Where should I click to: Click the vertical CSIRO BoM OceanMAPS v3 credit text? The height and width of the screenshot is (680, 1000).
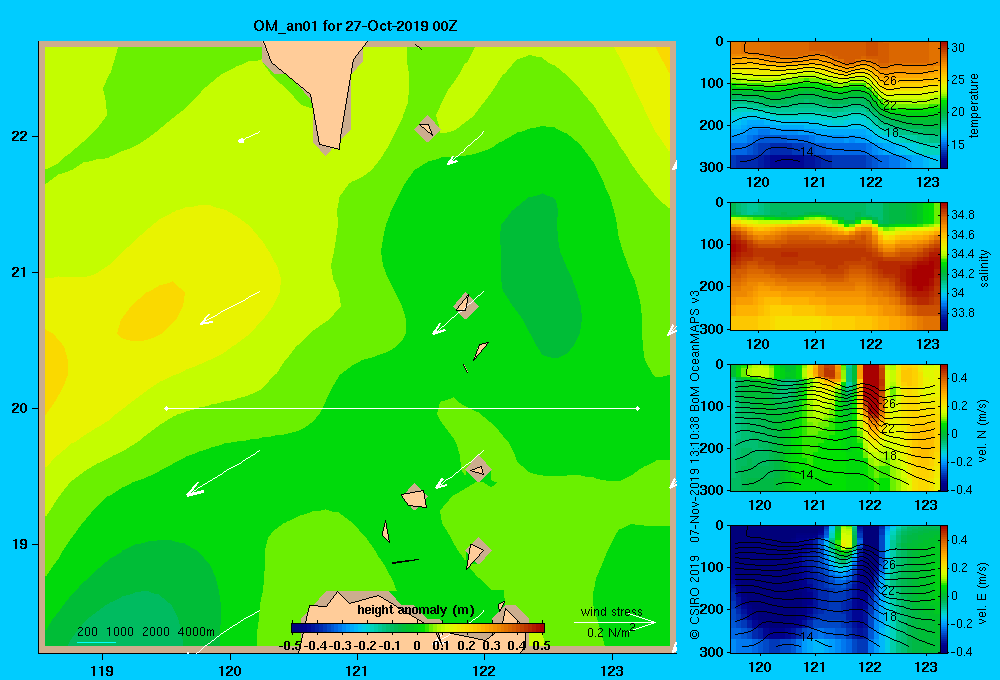click(695, 464)
